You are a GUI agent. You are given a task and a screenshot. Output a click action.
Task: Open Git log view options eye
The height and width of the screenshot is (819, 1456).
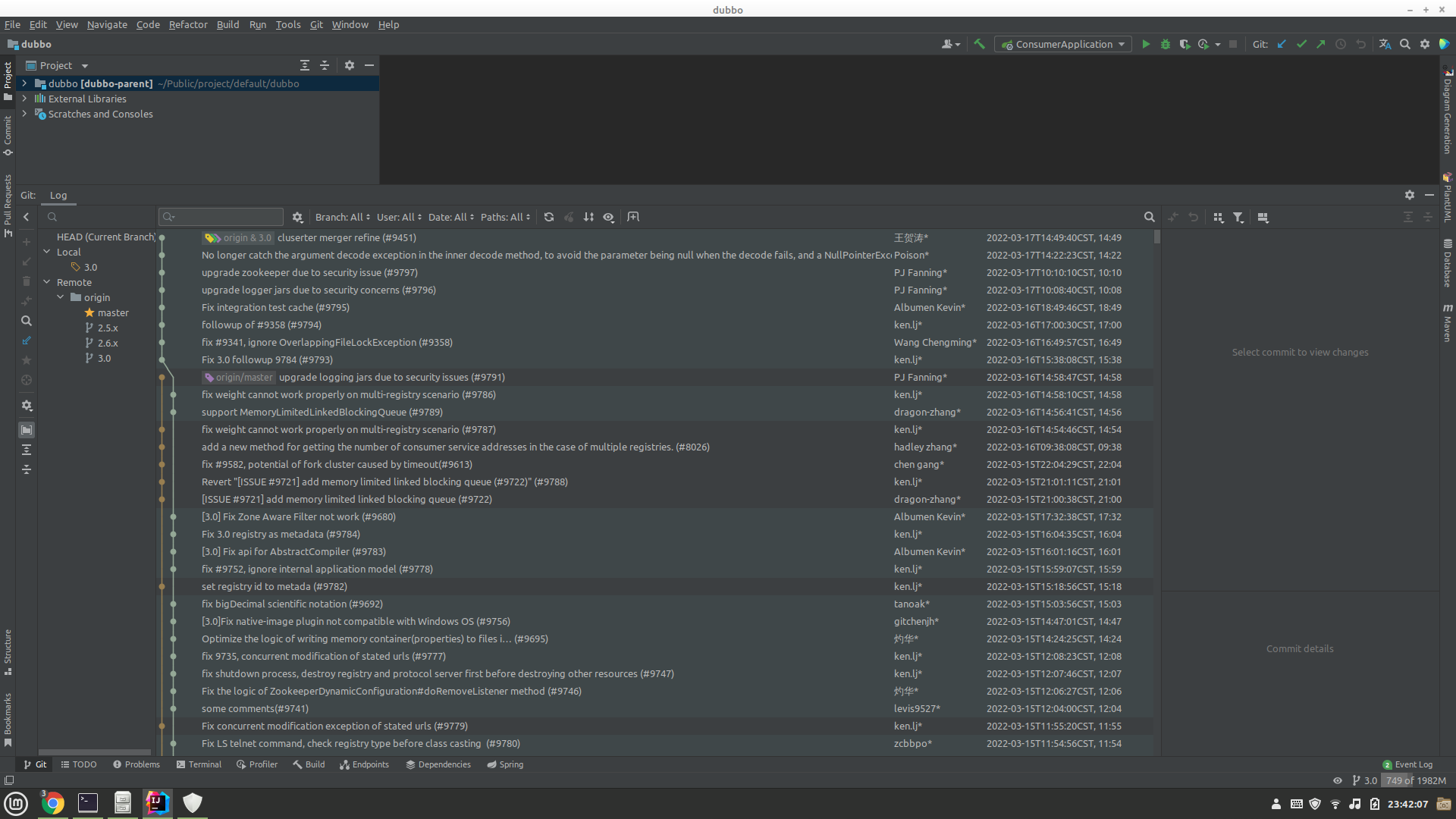pyautogui.click(x=608, y=217)
